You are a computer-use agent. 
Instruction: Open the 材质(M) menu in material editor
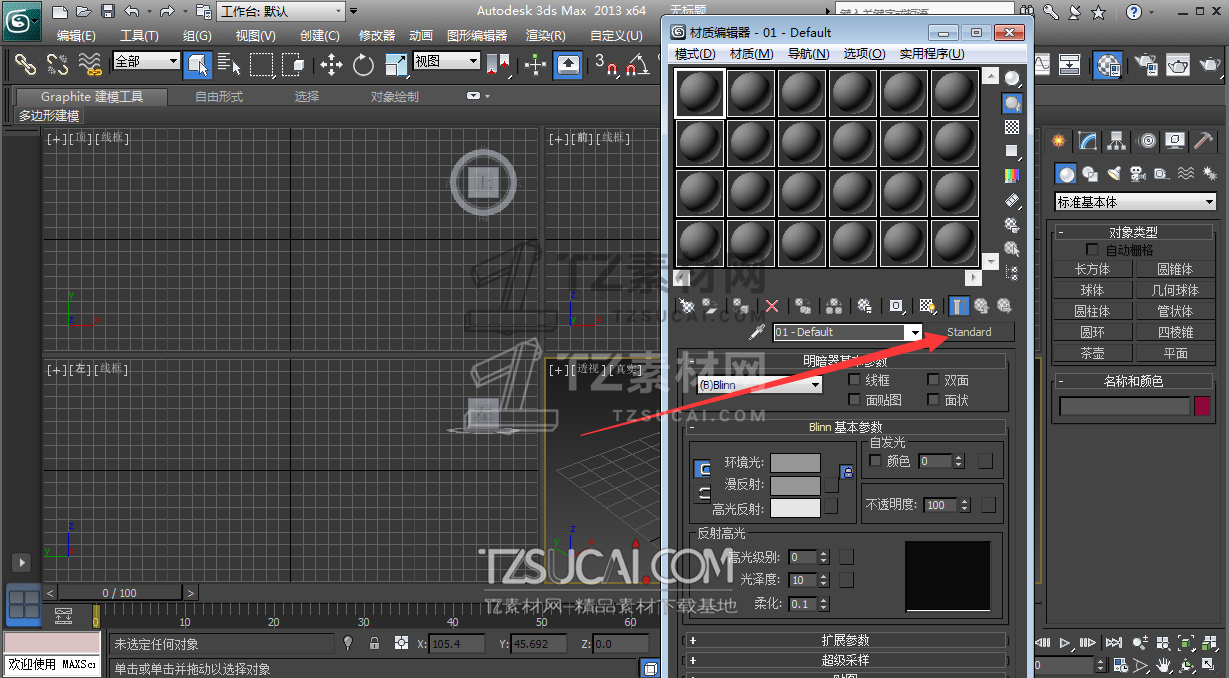751,54
